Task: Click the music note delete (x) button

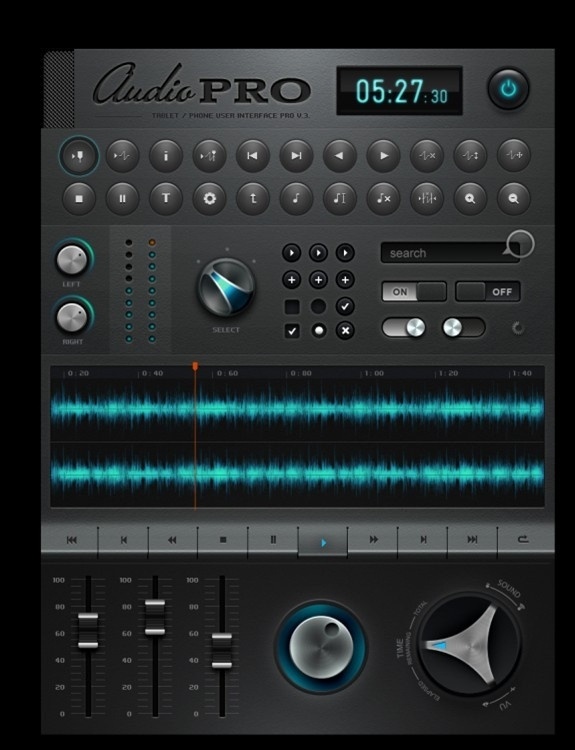Action: pos(383,198)
